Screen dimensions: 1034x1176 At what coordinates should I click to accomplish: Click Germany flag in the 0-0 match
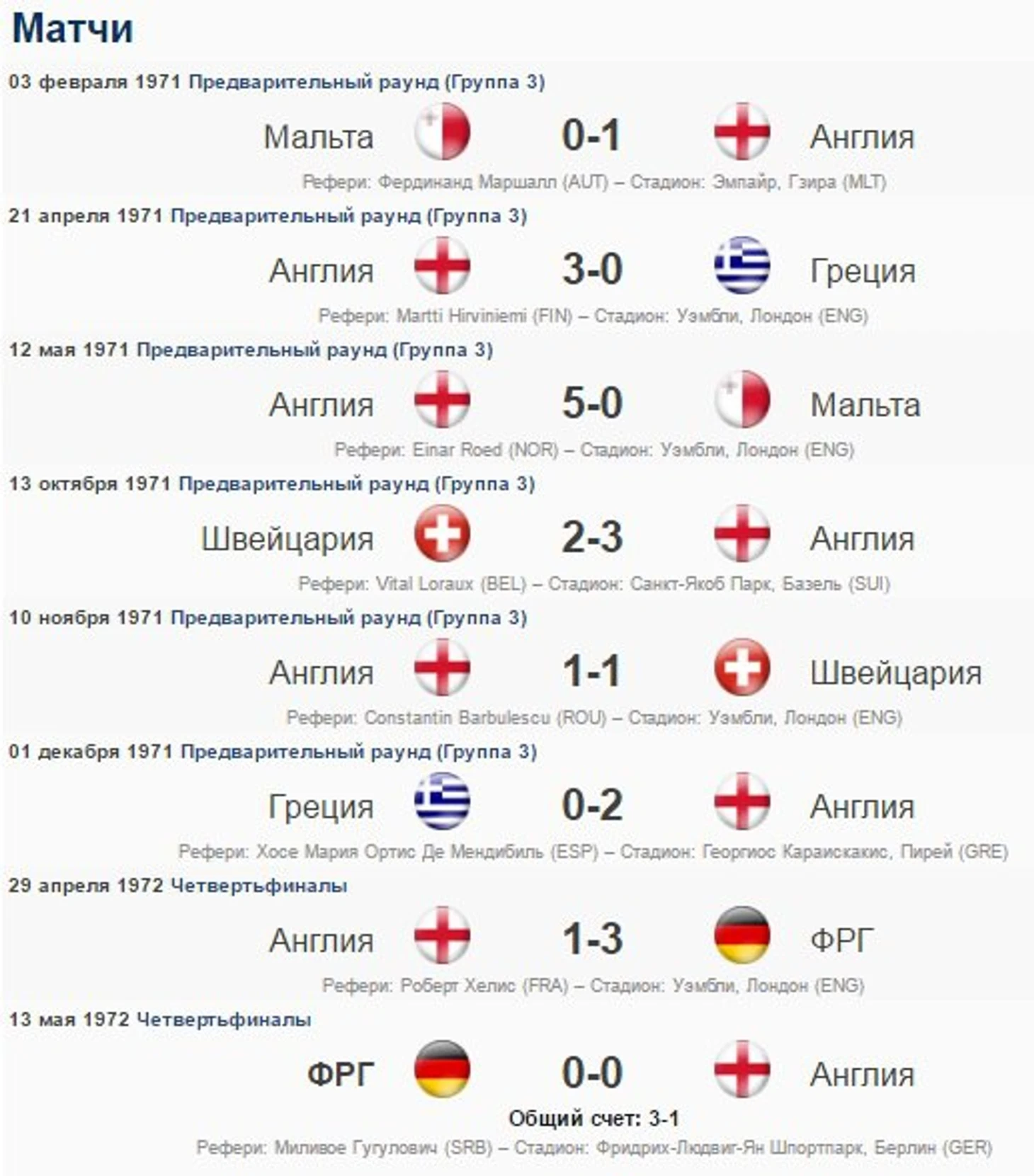tap(442, 1068)
